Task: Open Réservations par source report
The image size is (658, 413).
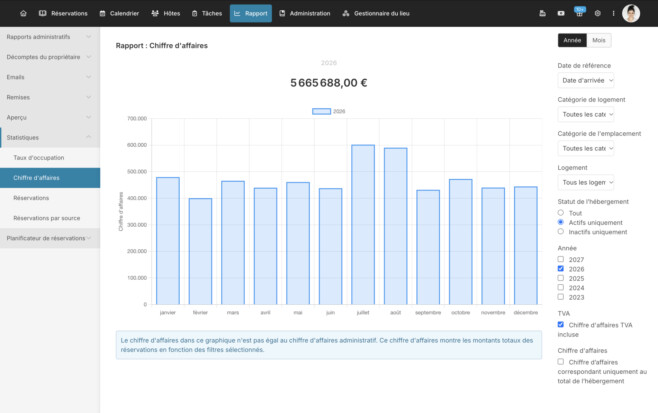Action: [50, 218]
